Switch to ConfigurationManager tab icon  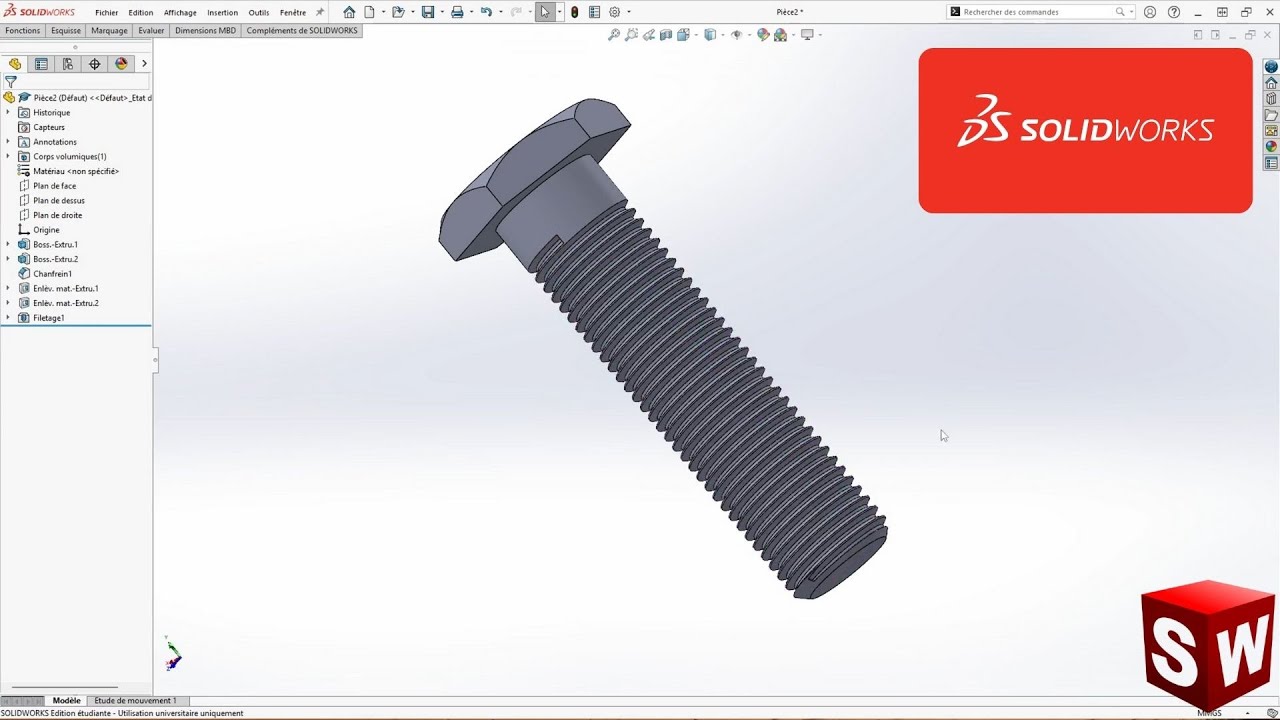(x=68, y=64)
